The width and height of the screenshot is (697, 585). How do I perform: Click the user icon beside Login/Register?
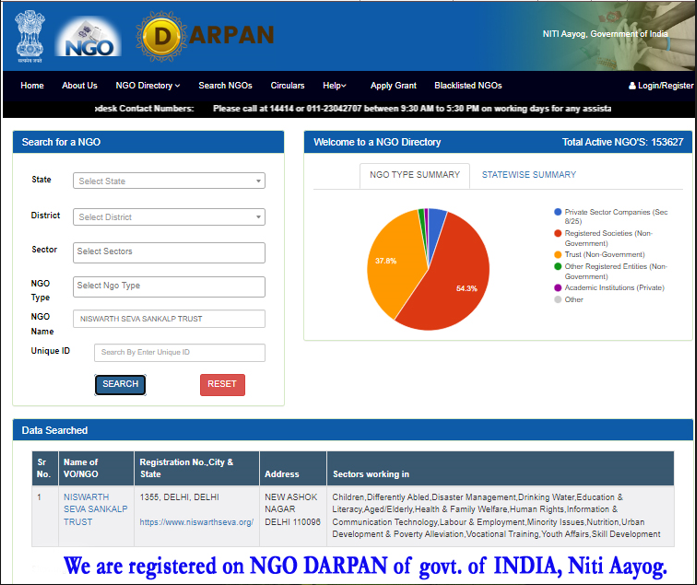coord(632,86)
